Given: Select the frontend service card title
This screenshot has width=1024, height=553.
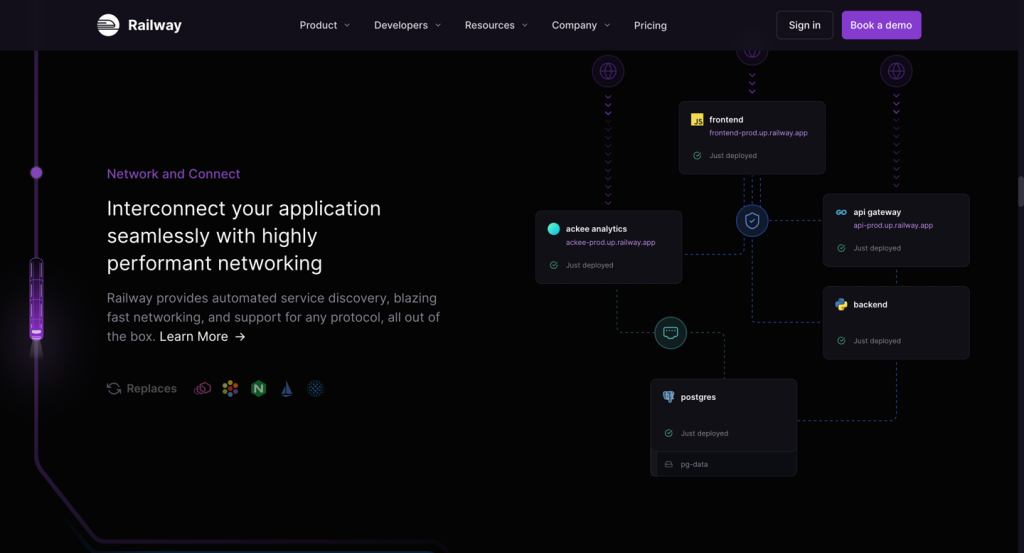Looking at the screenshot, I should 726,119.
